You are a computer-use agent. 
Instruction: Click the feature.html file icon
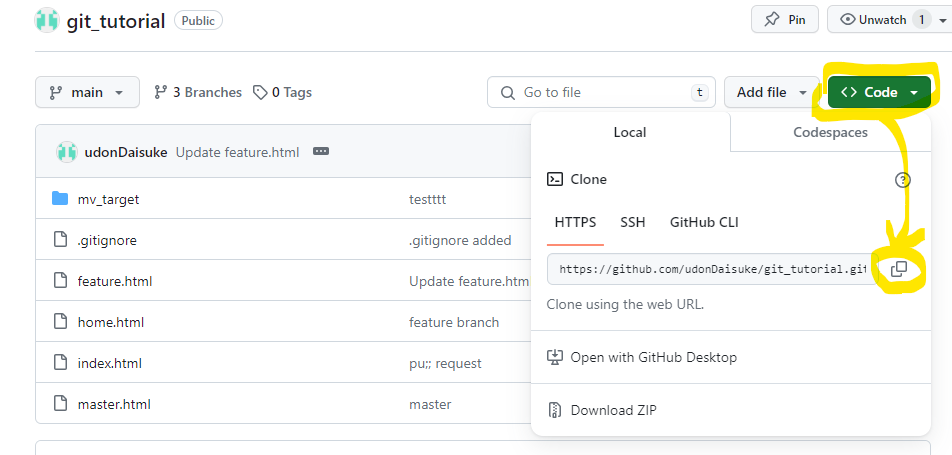point(60,281)
